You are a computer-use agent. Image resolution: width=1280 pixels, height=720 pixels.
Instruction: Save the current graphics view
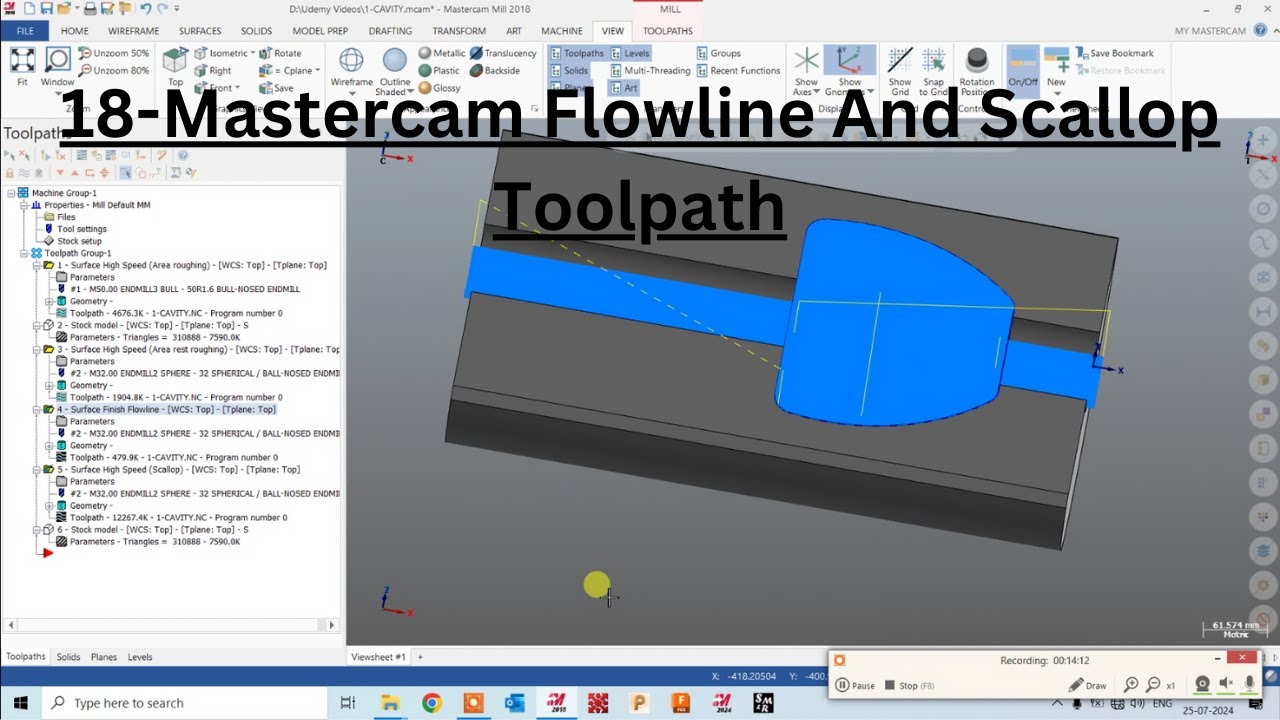[x=276, y=88]
